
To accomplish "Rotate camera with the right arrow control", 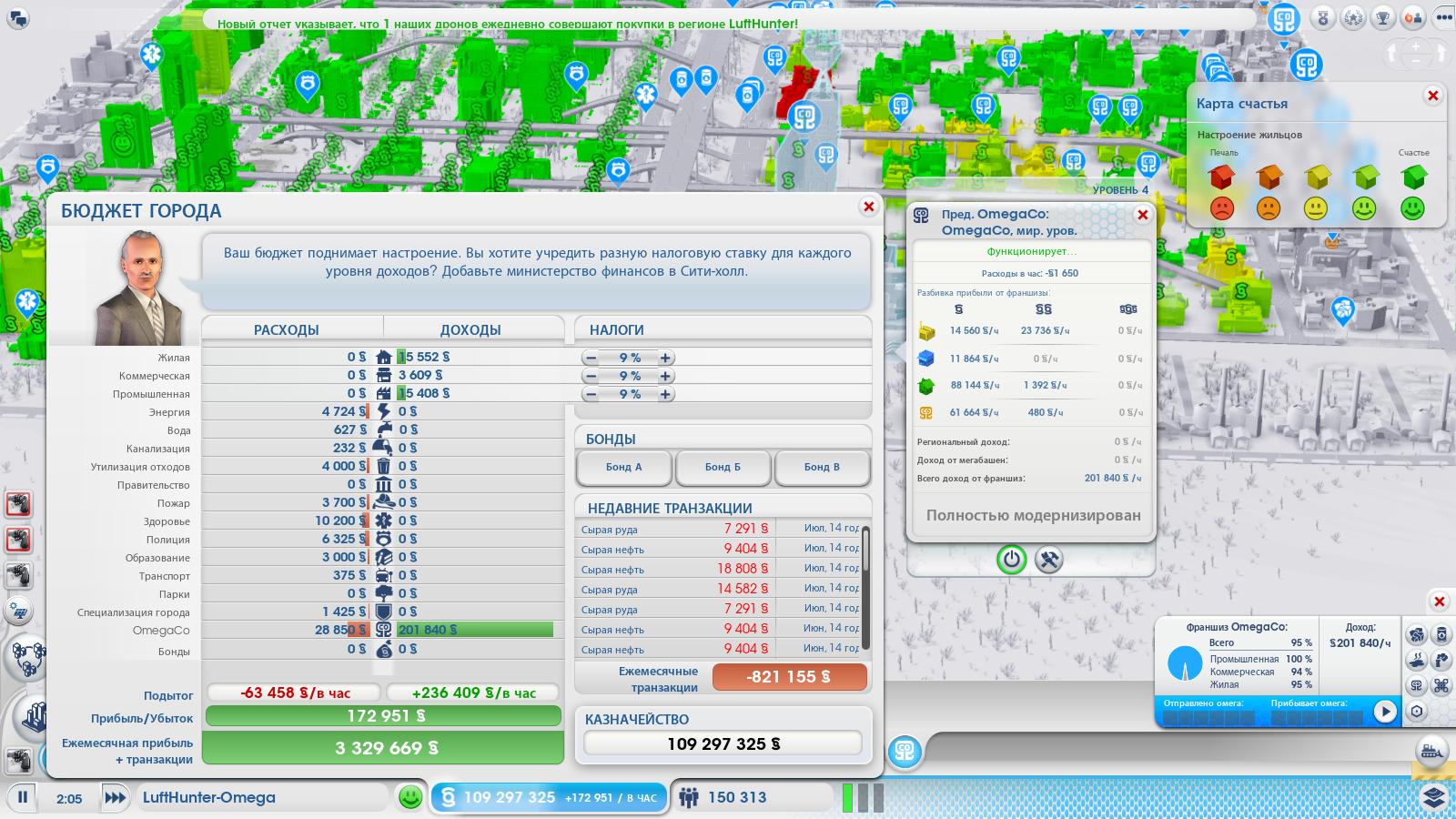I will [x=1439, y=54].
